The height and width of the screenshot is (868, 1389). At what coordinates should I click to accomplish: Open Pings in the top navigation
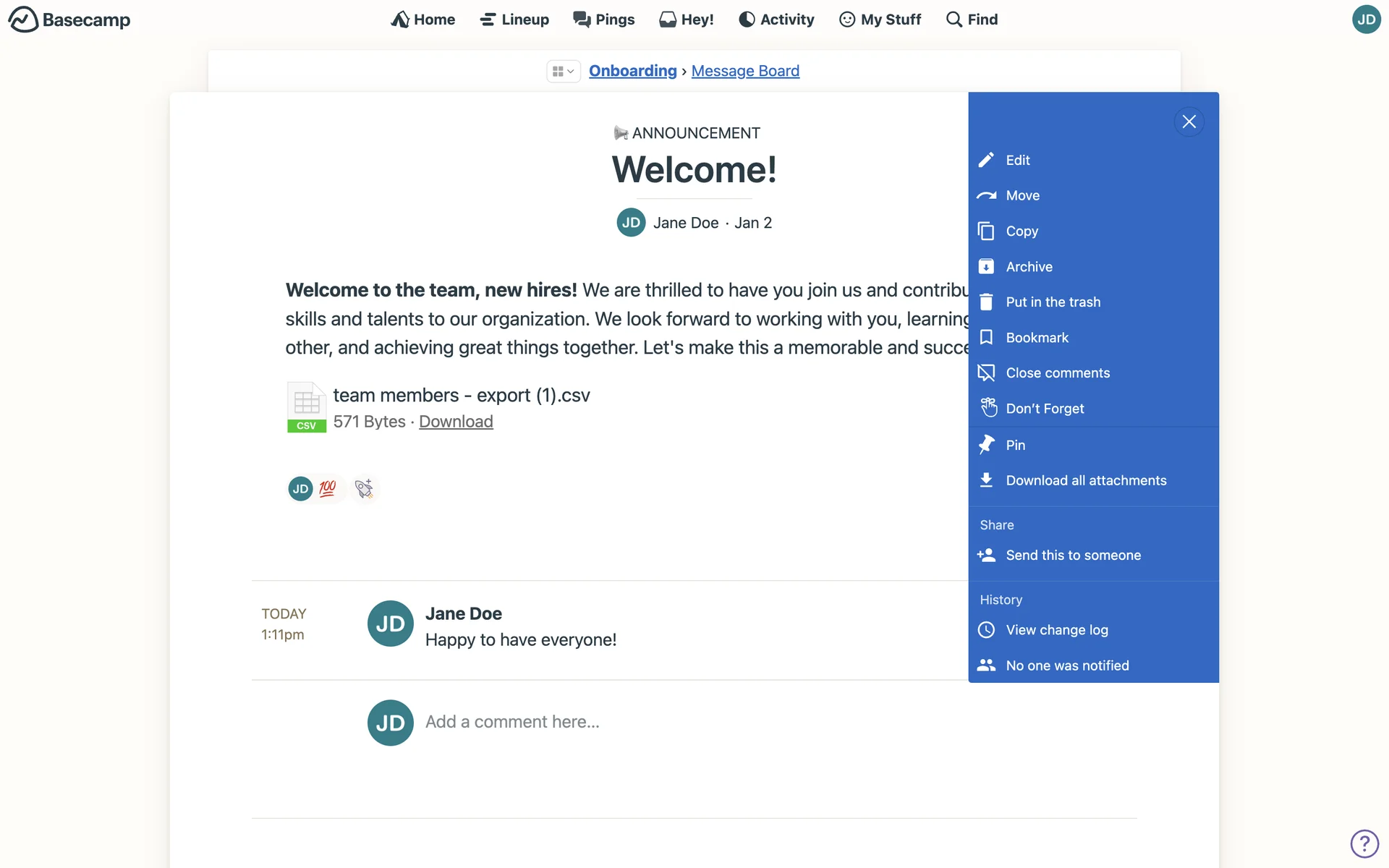(603, 20)
